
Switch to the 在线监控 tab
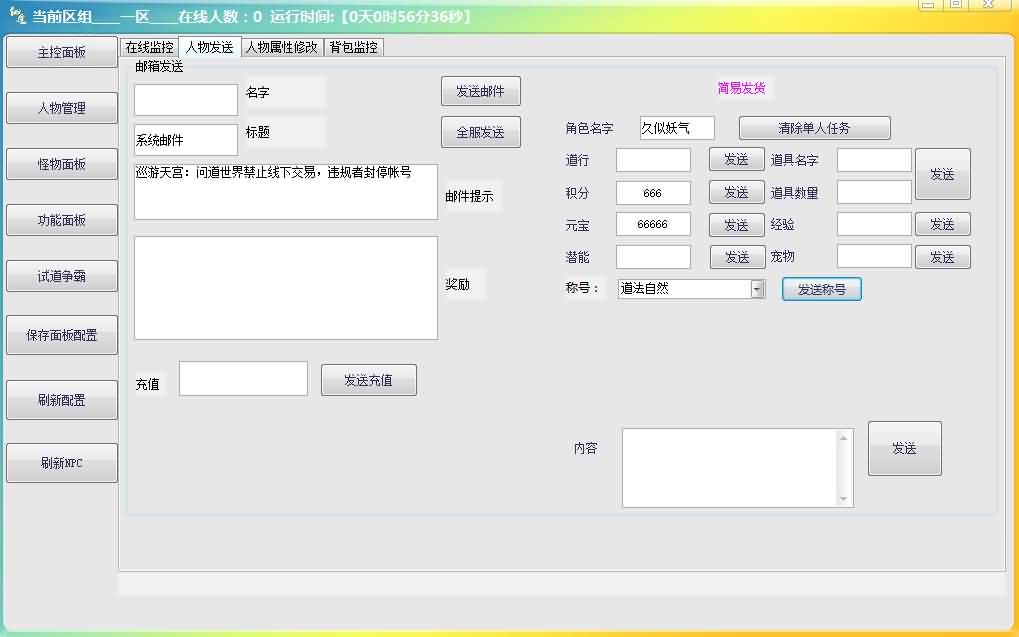click(149, 47)
